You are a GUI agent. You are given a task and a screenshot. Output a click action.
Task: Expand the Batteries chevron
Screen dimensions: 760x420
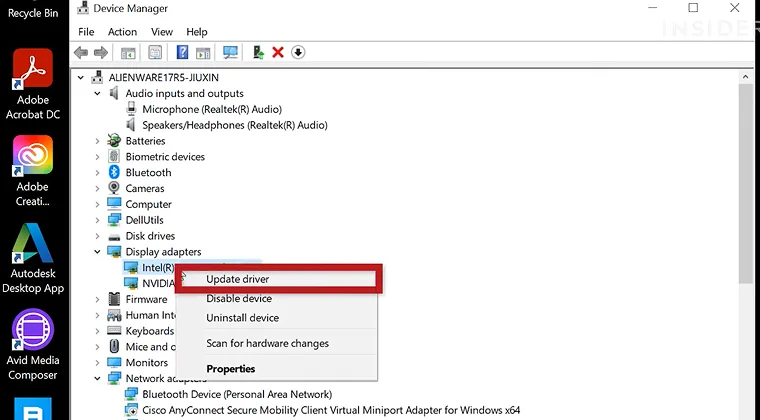coord(97,141)
